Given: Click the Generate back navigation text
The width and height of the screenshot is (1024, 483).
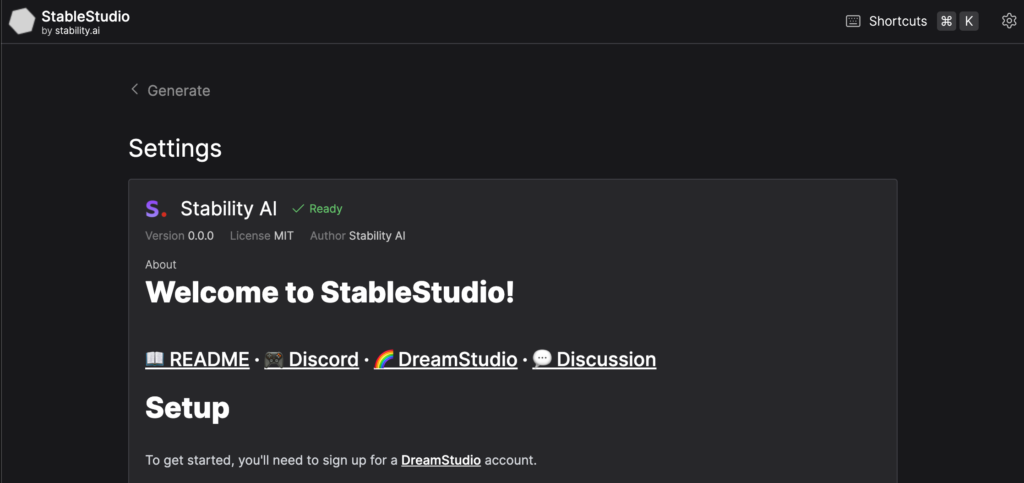Looking at the screenshot, I should (x=179, y=91).
